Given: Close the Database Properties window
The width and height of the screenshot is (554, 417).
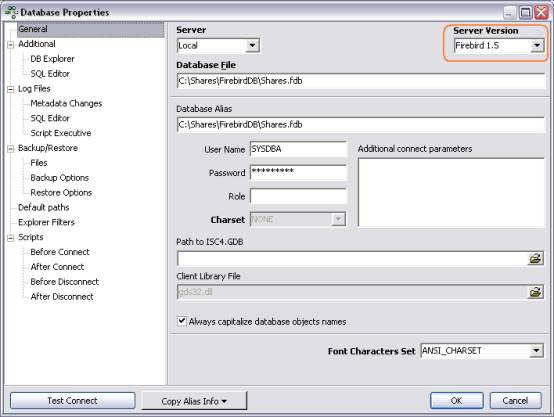Looking at the screenshot, I should pos(541,13).
